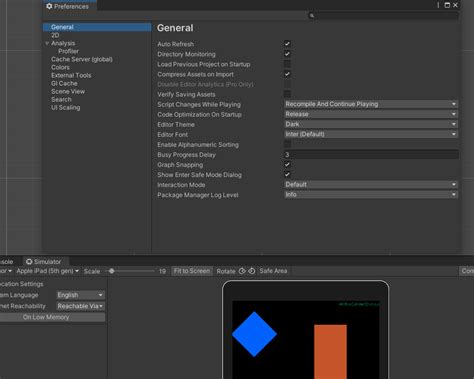Enable Verify Saving Assets checkbox
474x379 pixels.
287,94
